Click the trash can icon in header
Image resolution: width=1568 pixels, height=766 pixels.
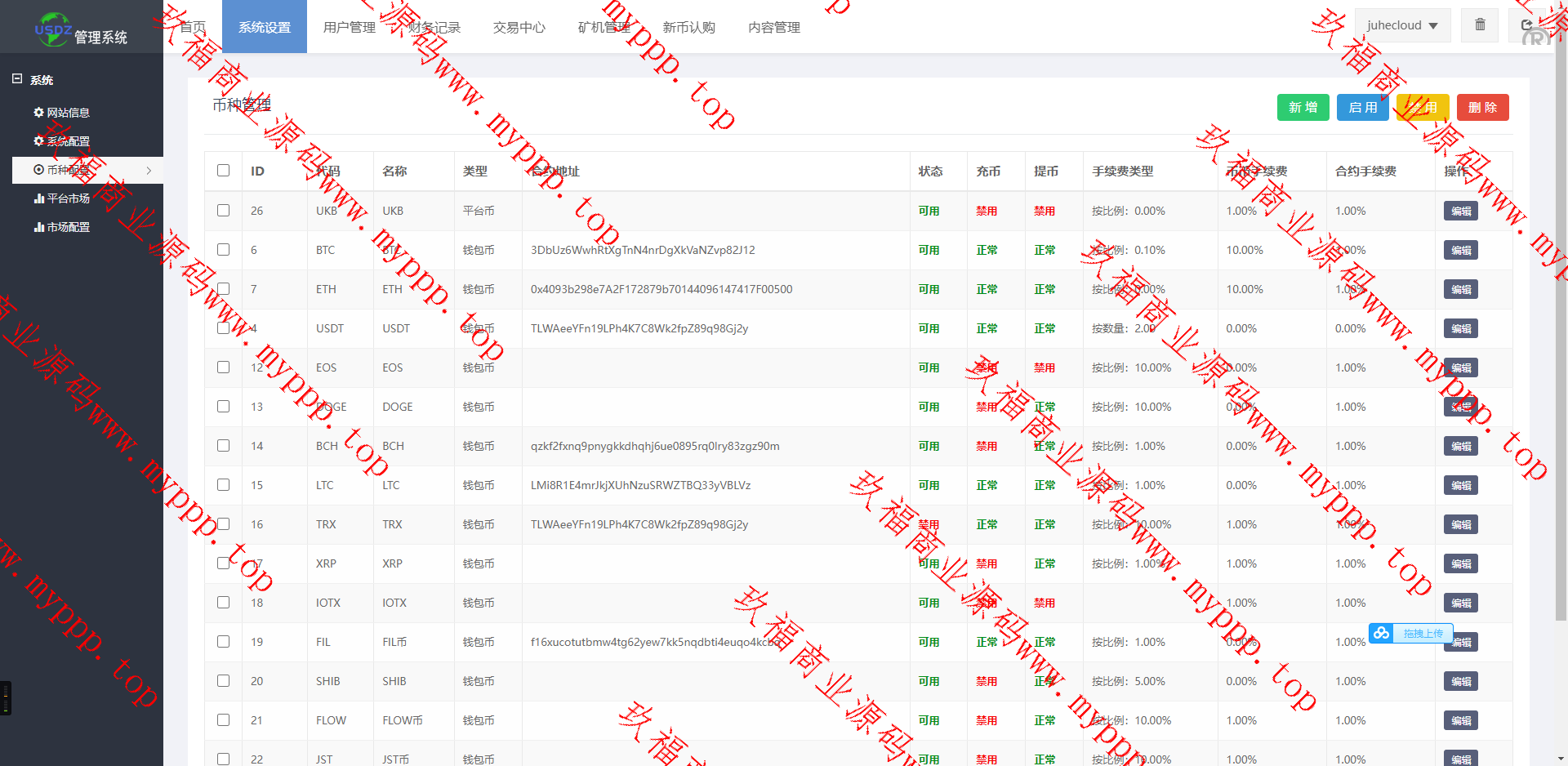(x=1480, y=25)
